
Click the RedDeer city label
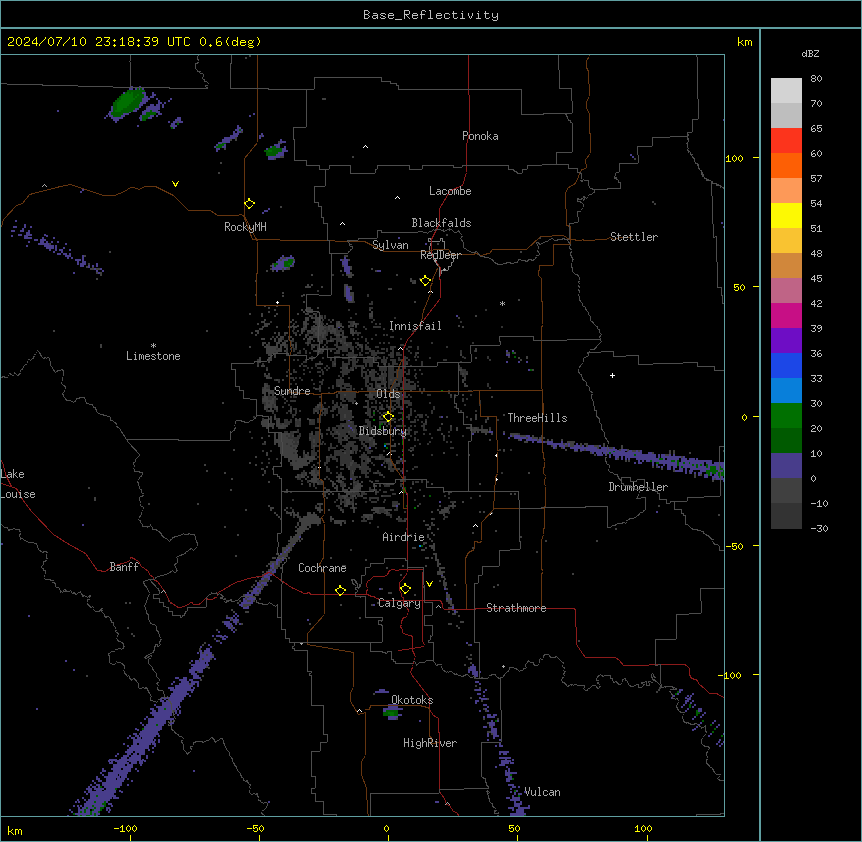[x=440, y=255]
